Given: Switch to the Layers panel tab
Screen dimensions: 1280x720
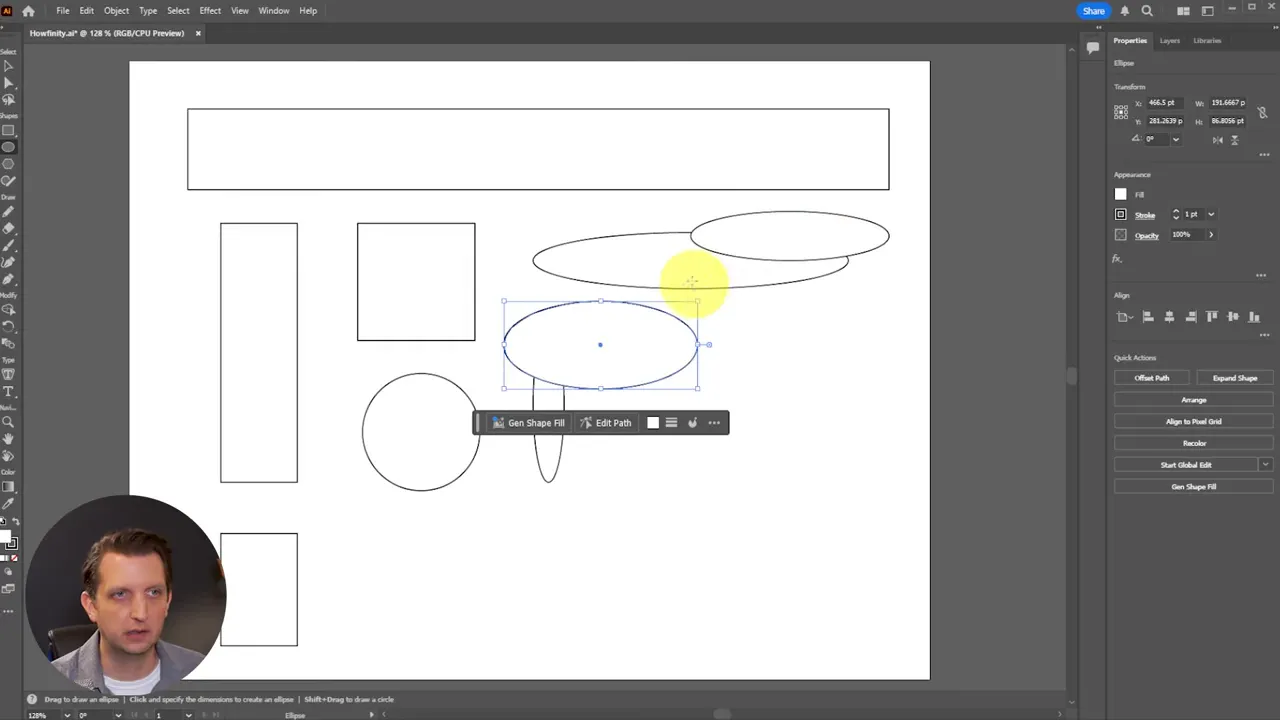Looking at the screenshot, I should (x=1170, y=41).
